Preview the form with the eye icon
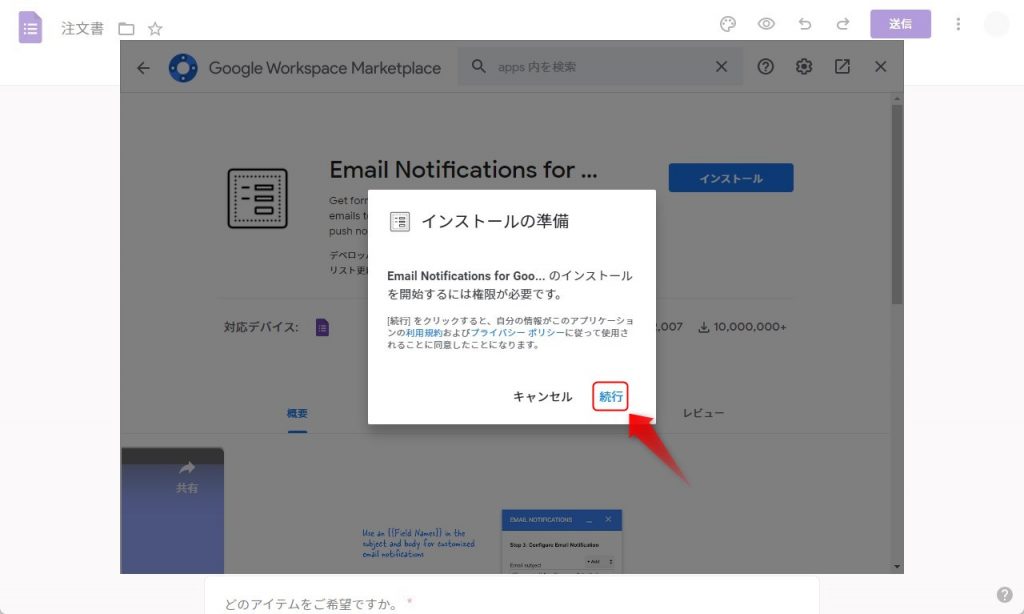Screen dimensions: 1024x614 click(x=766, y=24)
